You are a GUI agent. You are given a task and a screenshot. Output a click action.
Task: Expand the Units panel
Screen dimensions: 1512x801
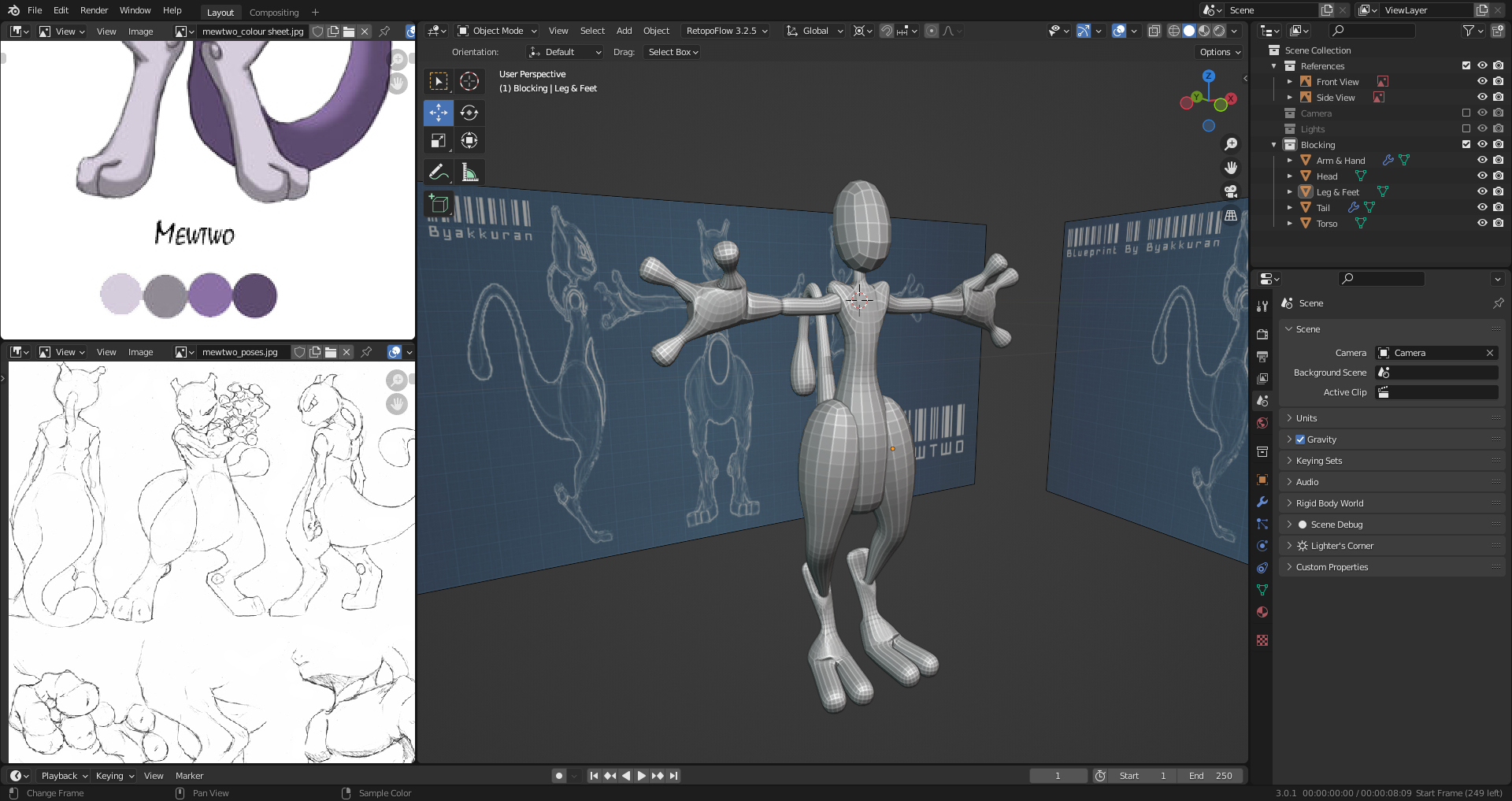tap(1392, 418)
